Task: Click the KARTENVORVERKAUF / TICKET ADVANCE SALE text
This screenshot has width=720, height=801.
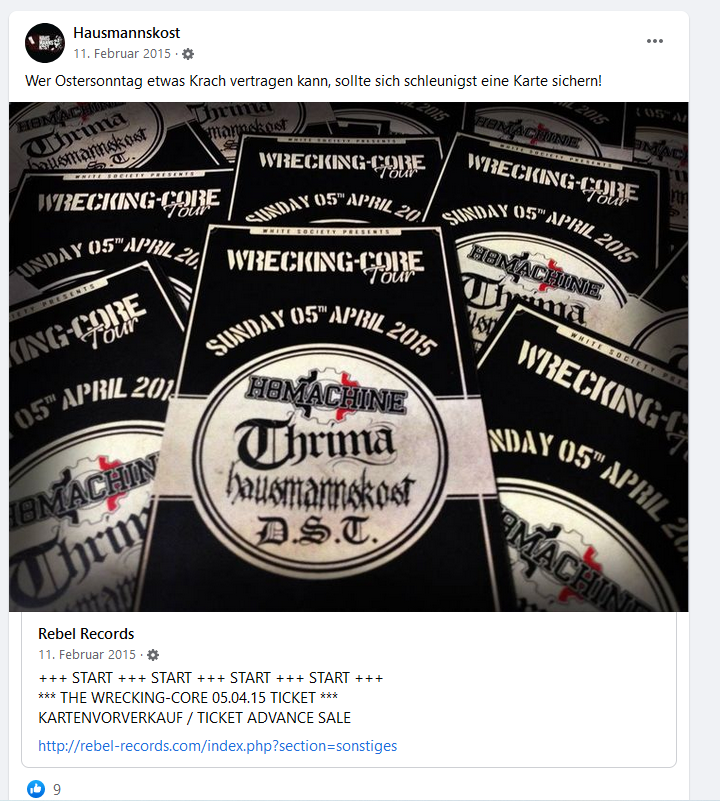Action: 195,718
